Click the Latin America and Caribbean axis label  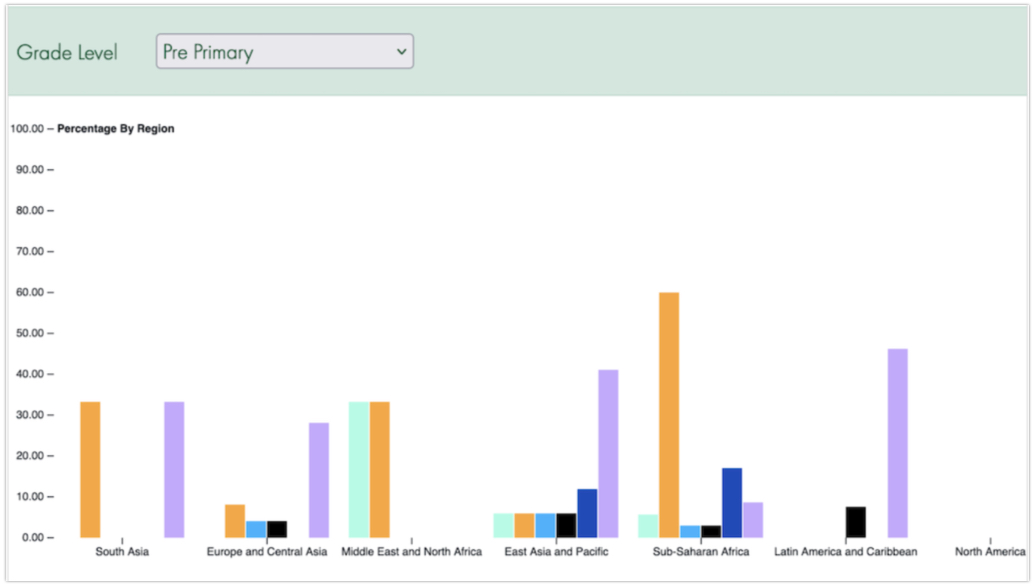point(845,552)
